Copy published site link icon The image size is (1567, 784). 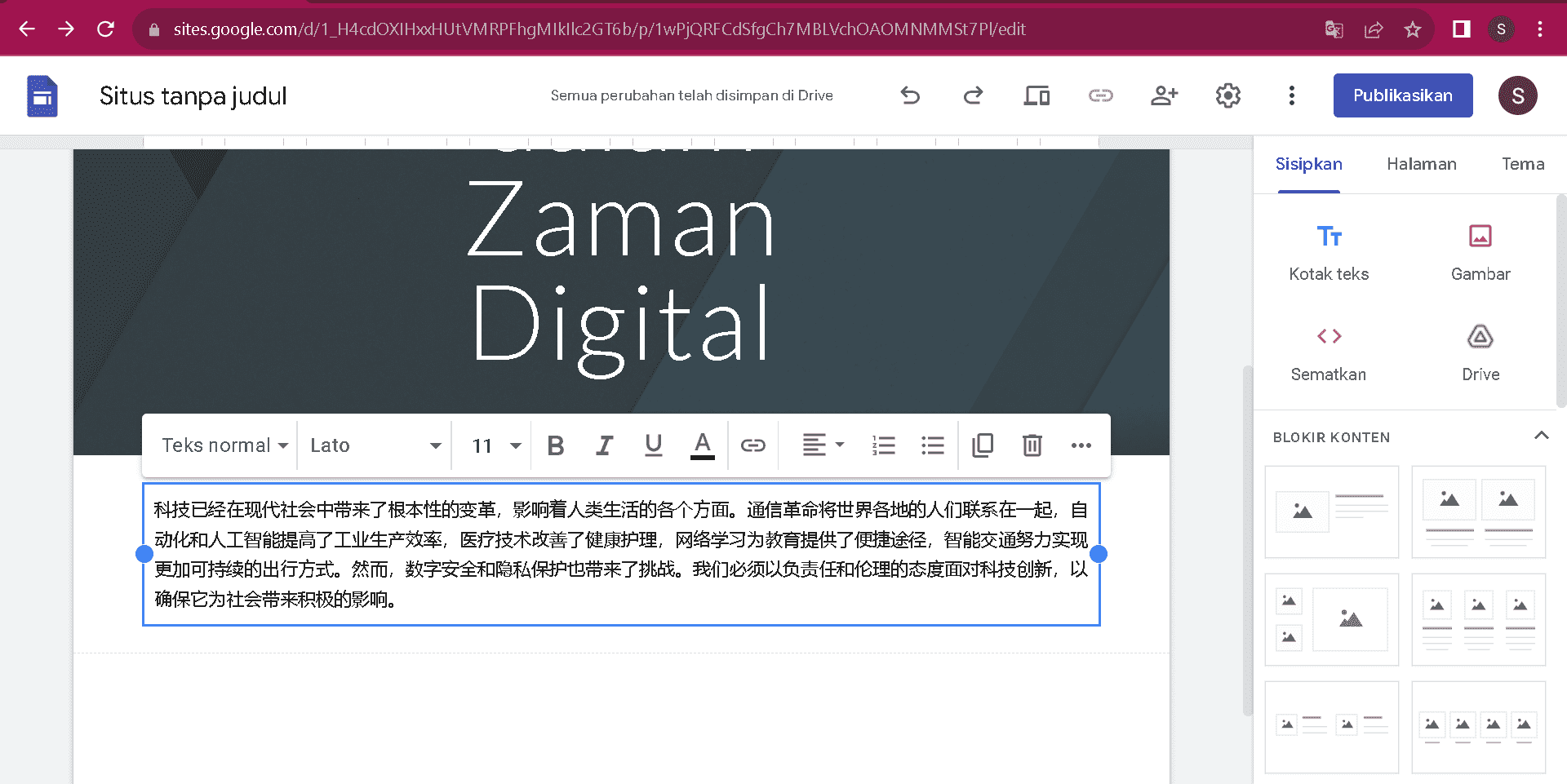(1100, 96)
